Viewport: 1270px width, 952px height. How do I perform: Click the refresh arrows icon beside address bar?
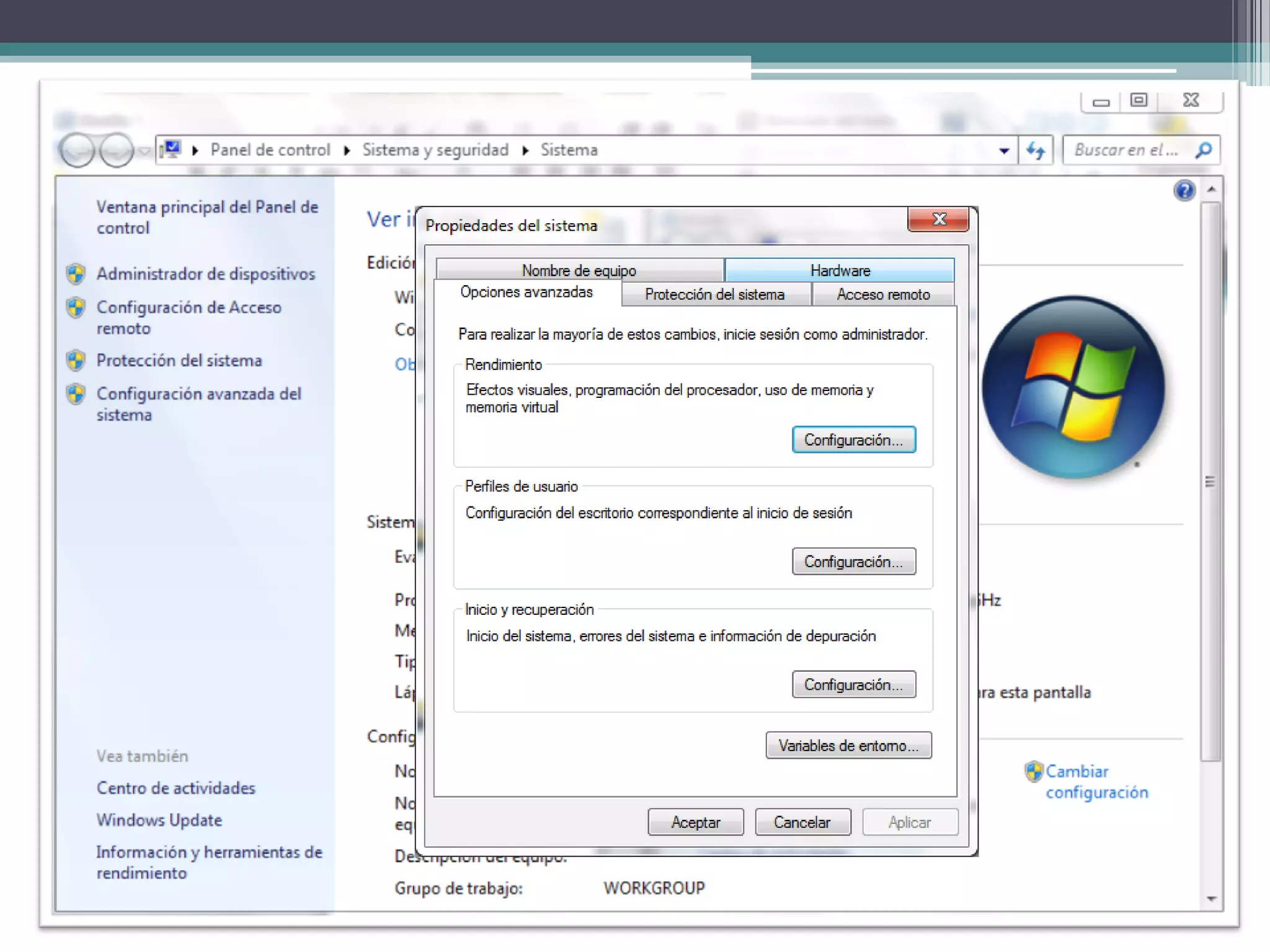[x=1036, y=151]
